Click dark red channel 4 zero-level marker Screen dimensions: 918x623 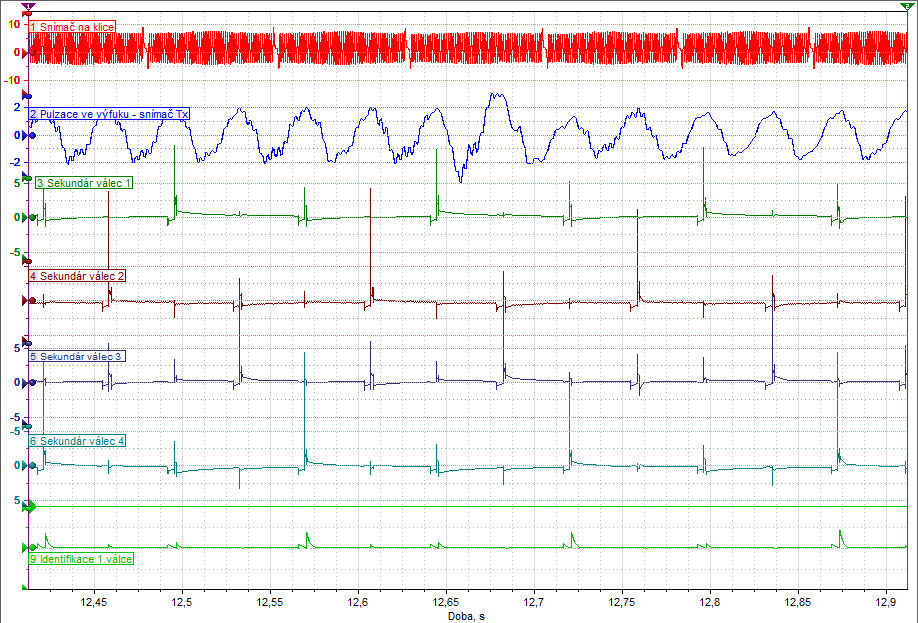(x=30, y=300)
